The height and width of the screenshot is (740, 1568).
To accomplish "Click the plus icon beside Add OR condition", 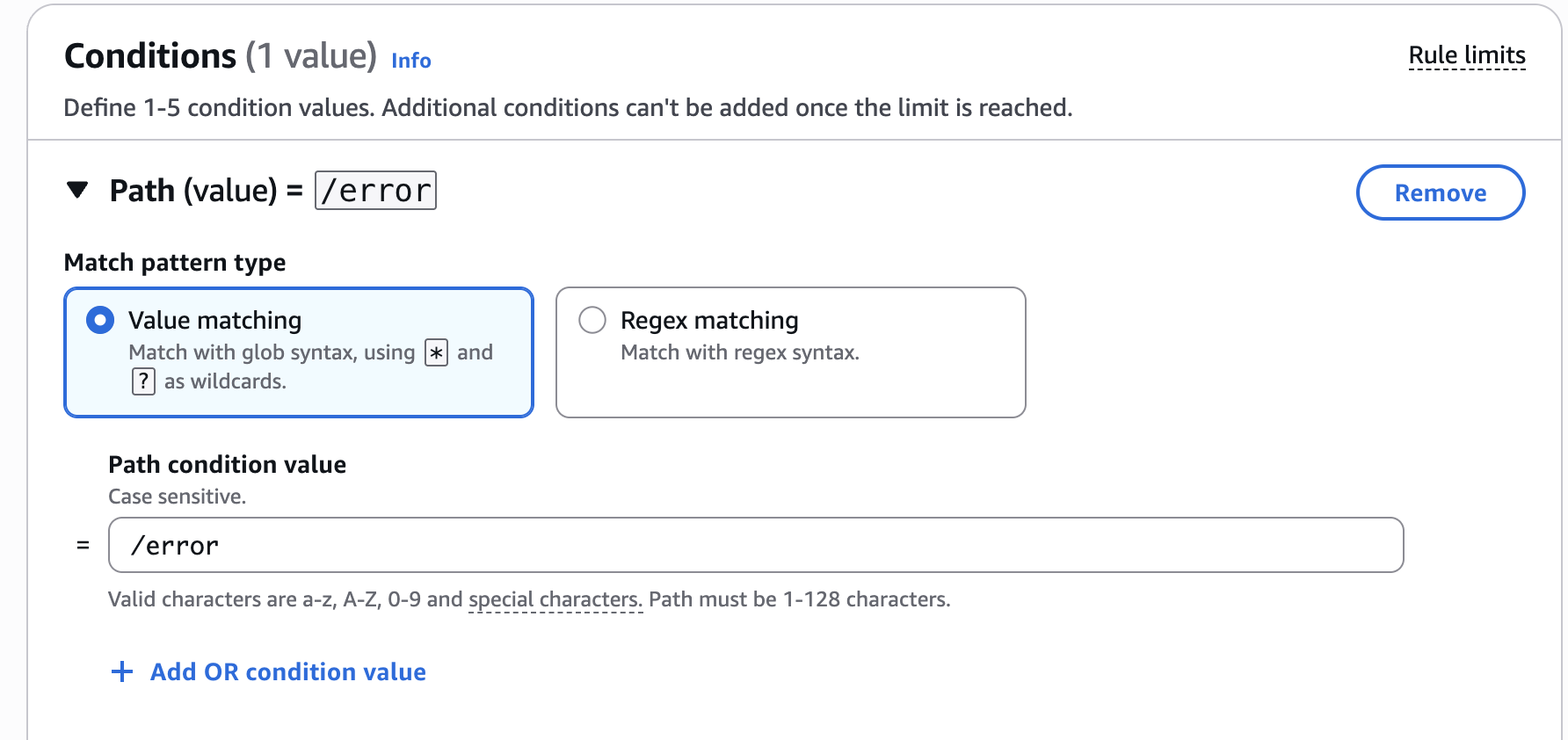I will click(x=122, y=672).
